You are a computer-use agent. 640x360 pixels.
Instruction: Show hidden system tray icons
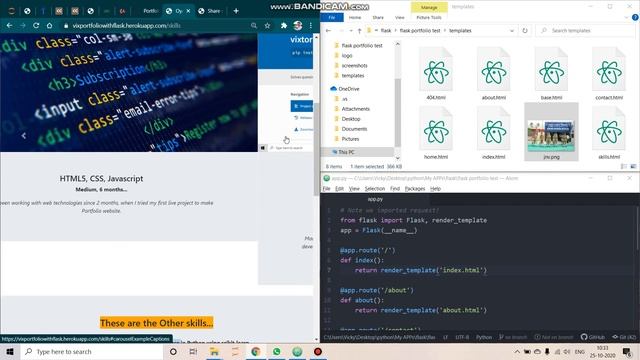517,351
